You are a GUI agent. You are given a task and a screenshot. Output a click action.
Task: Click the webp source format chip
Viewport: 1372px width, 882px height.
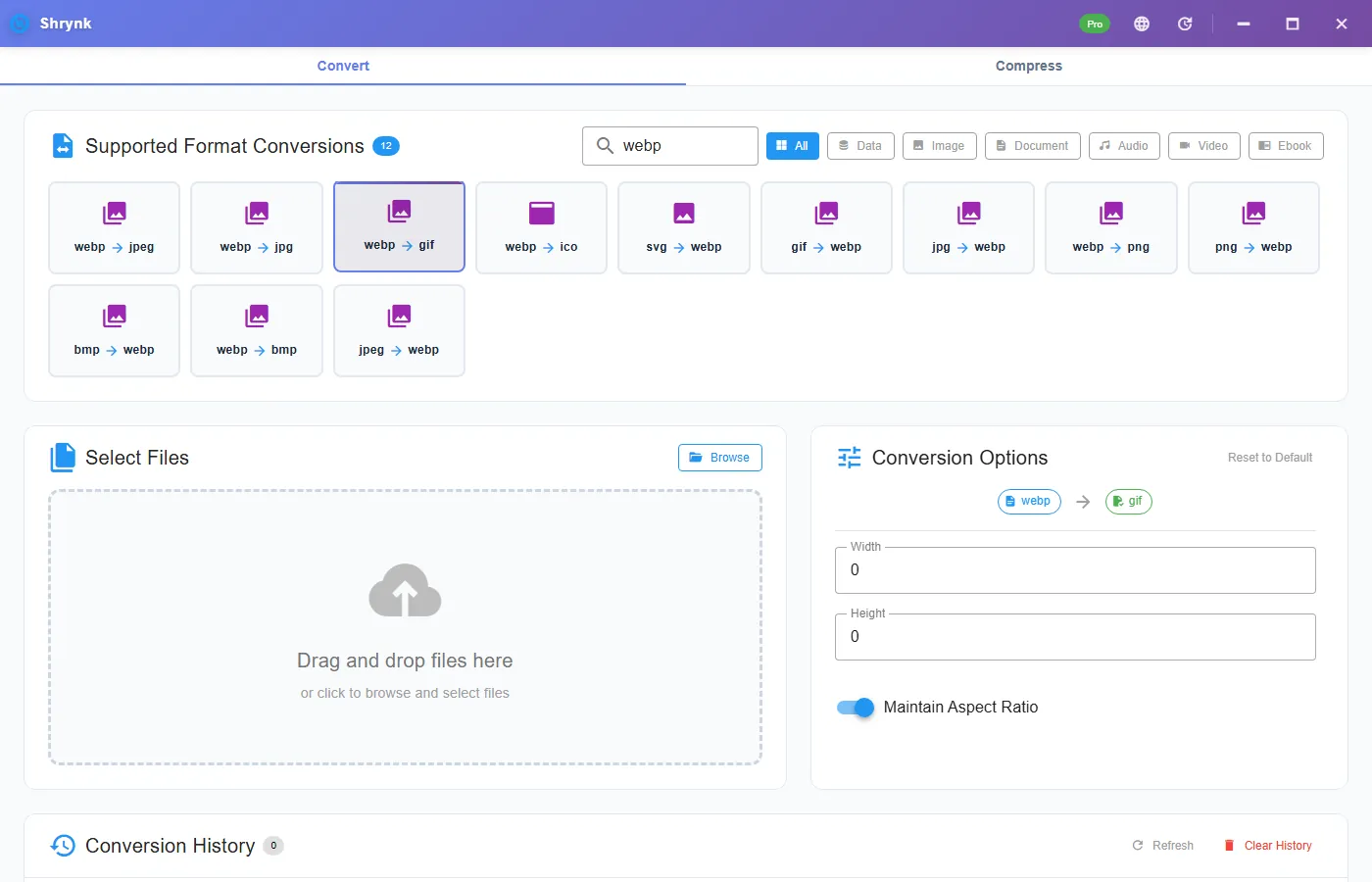[x=1029, y=502]
